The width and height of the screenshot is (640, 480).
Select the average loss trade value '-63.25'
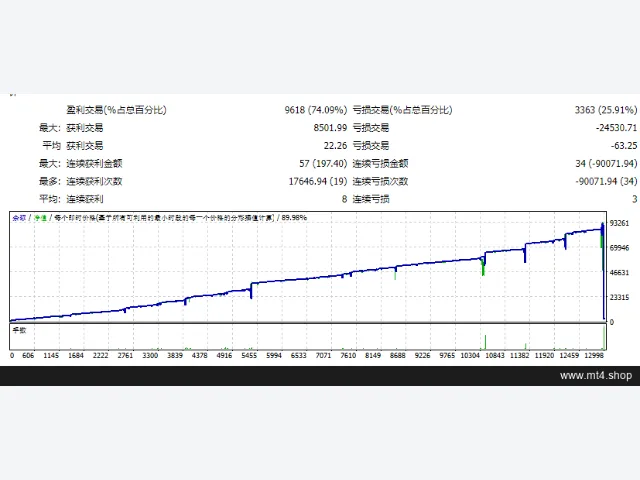point(624,146)
